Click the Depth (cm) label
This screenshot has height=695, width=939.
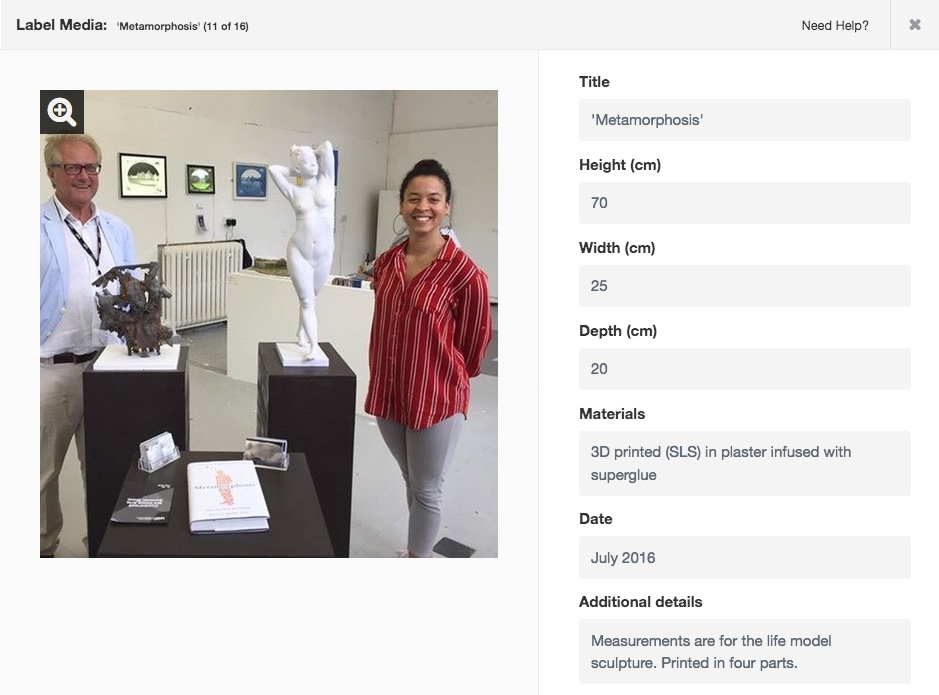click(617, 331)
